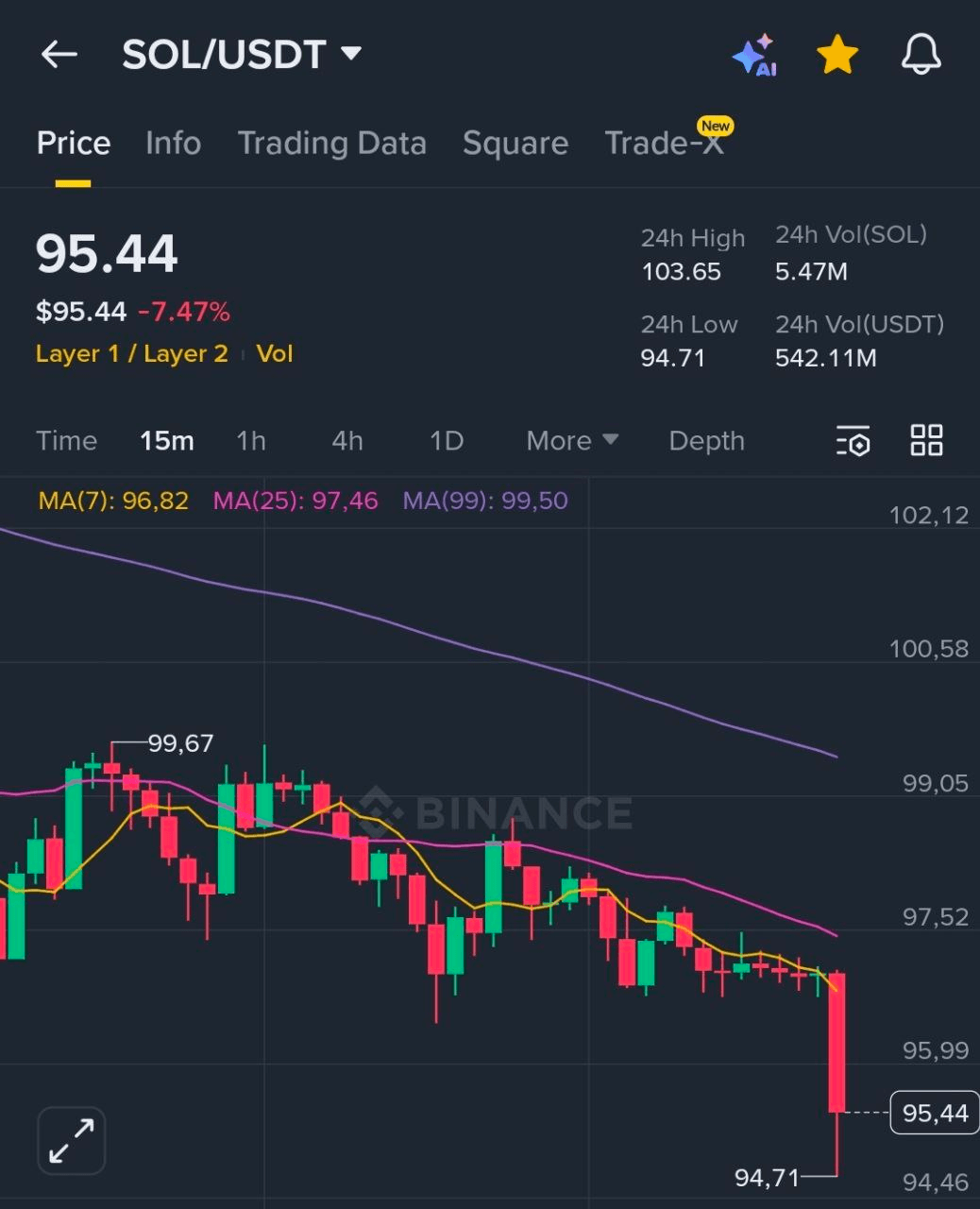The height and width of the screenshot is (1209, 980).
Task: Show the Depth chart view
Action: (706, 440)
